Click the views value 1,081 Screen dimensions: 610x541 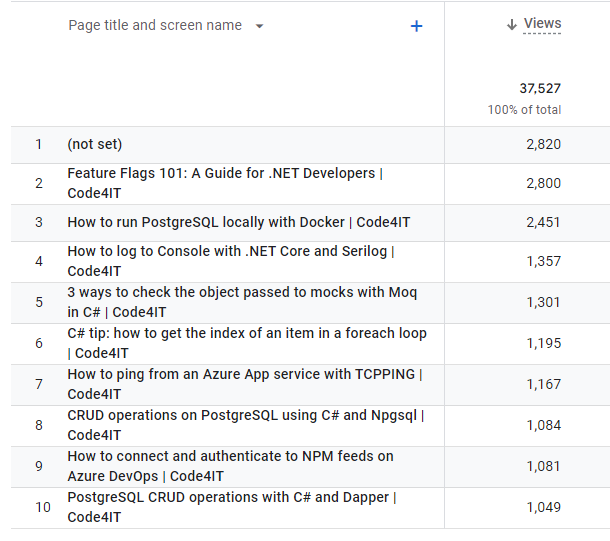point(543,466)
